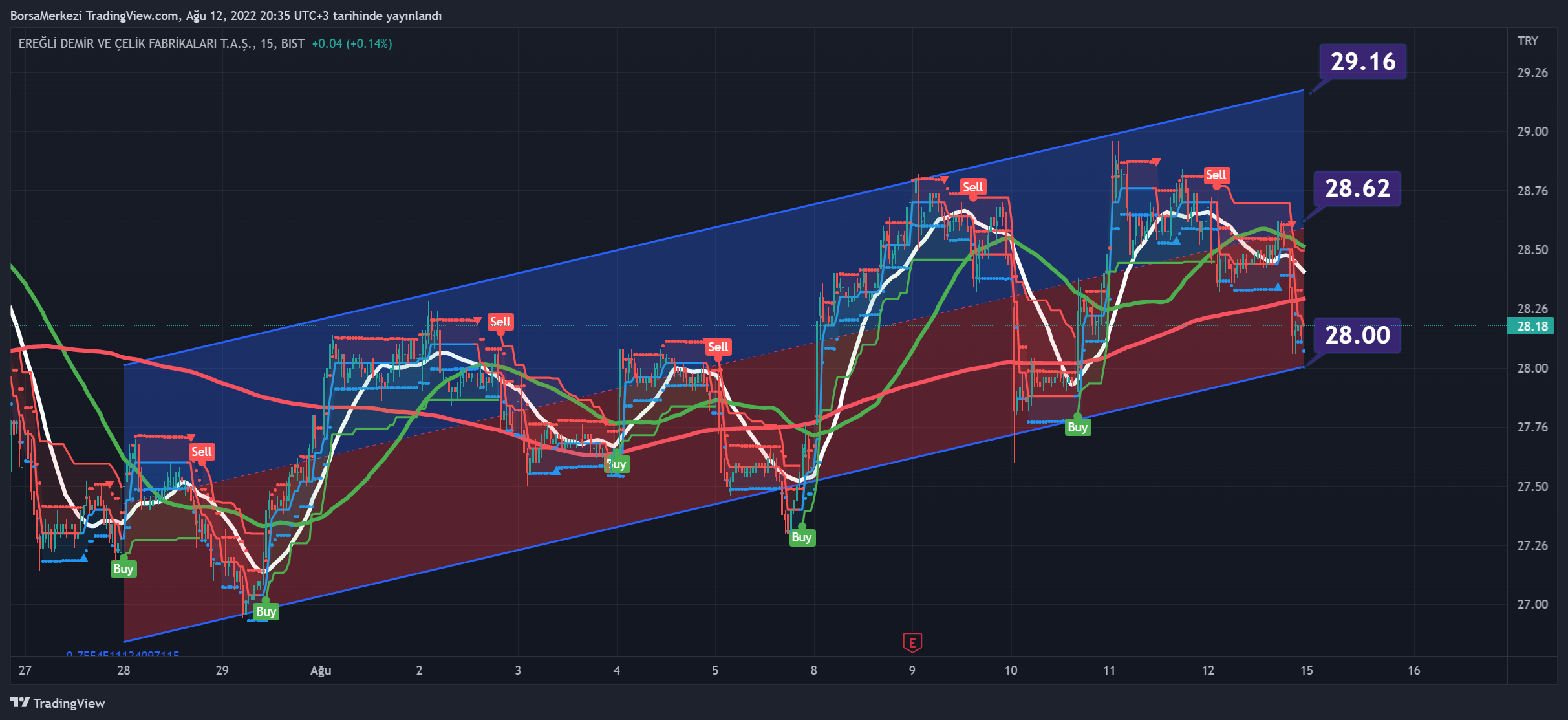
Task: Click date 10 on the time axis
Action: (x=1011, y=670)
